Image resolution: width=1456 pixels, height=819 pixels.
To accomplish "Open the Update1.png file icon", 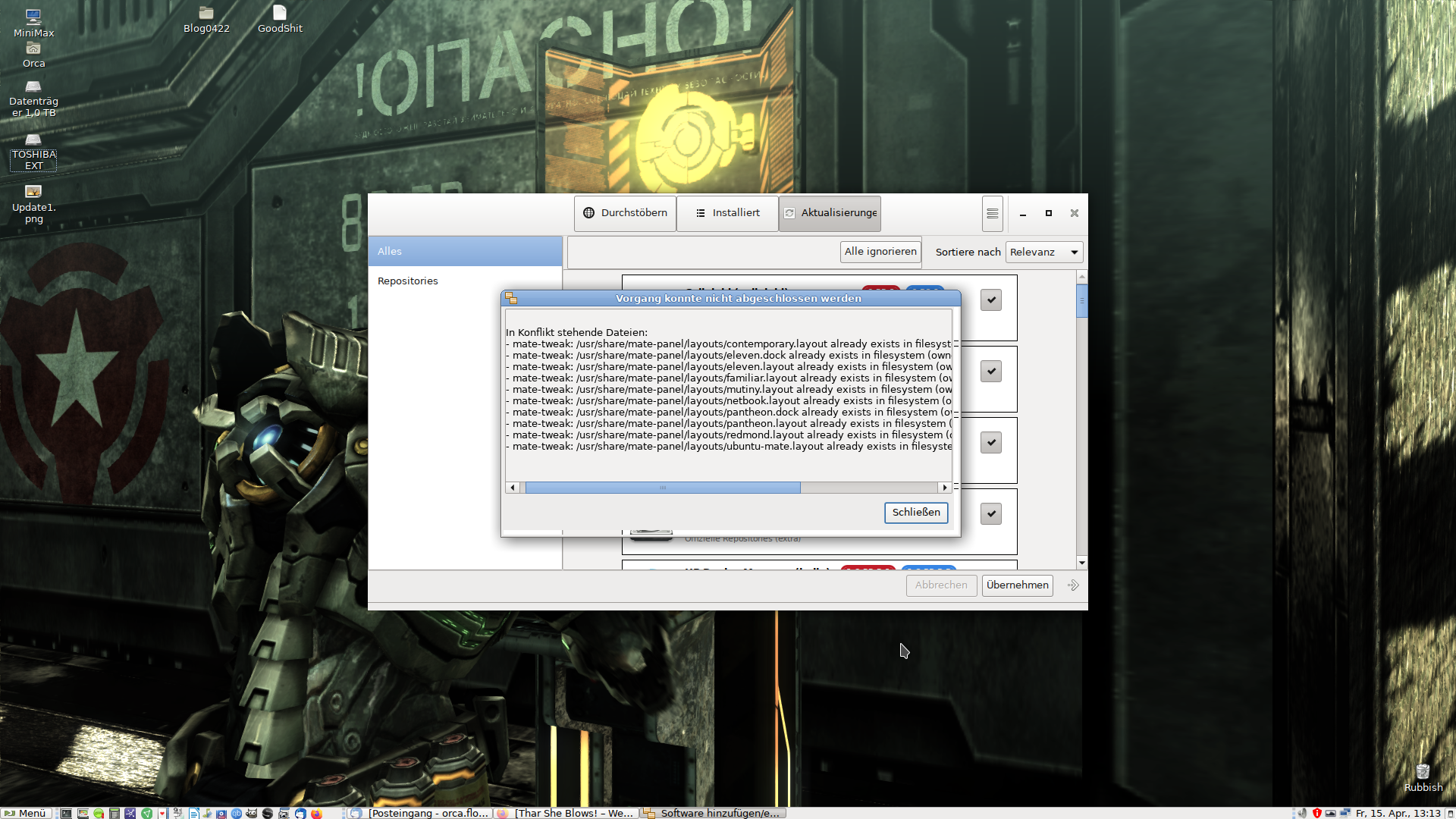I will point(33,205).
